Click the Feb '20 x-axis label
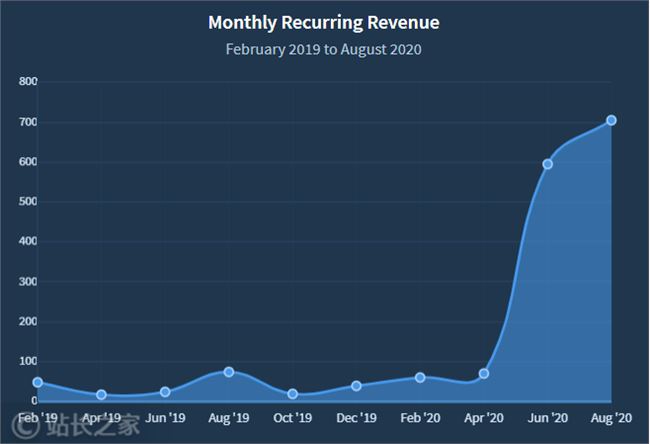 pos(420,418)
